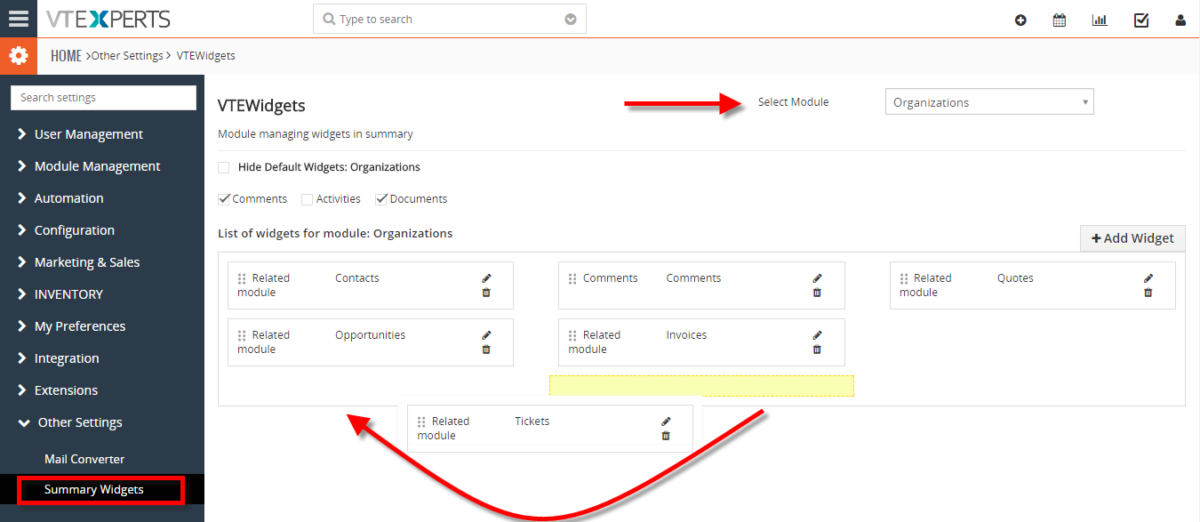This screenshot has height=522, width=1200.
Task: Open the hamburger main menu
Action: [18, 19]
